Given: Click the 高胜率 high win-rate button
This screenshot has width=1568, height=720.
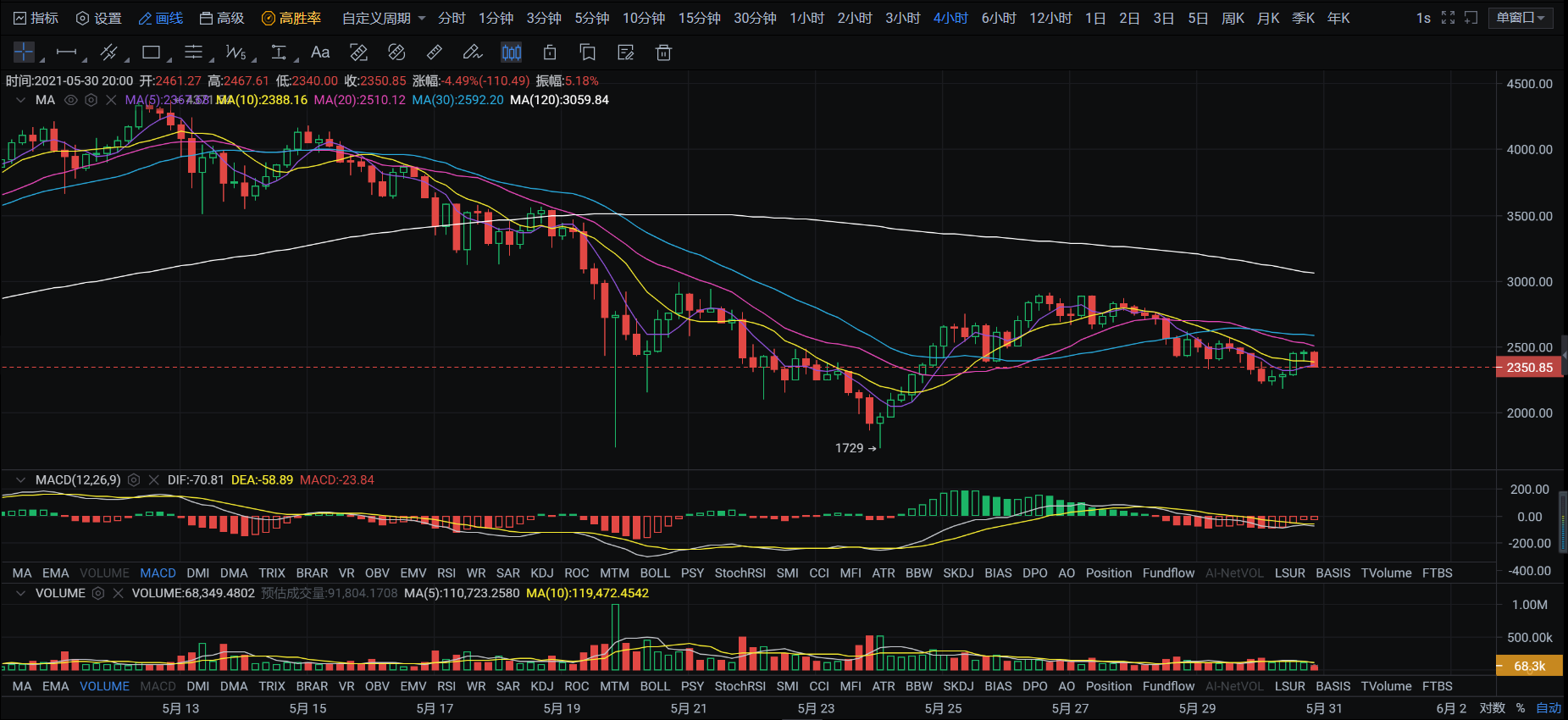Looking at the screenshot, I should pos(291,18).
